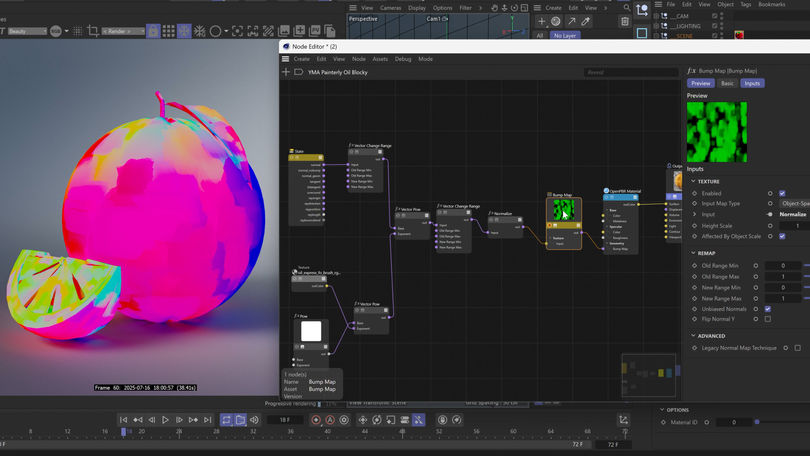Click the autokey icon beside record
The height and width of the screenshot is (456, 810).
click(x=331, y=420)
